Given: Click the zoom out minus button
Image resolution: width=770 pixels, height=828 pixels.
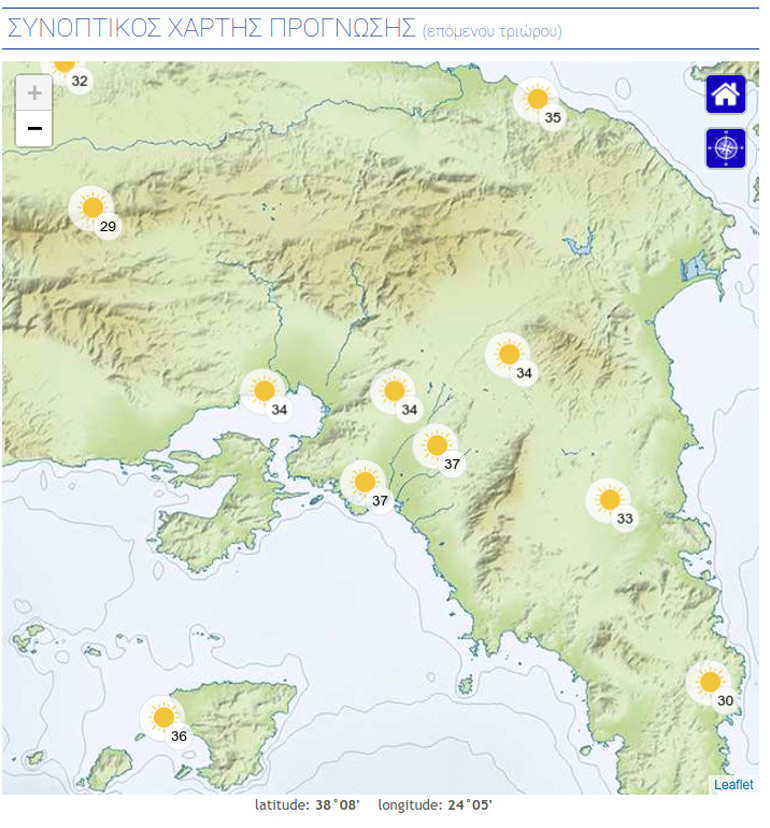Looking at the screenshot, I should click(x=34, y=129).
